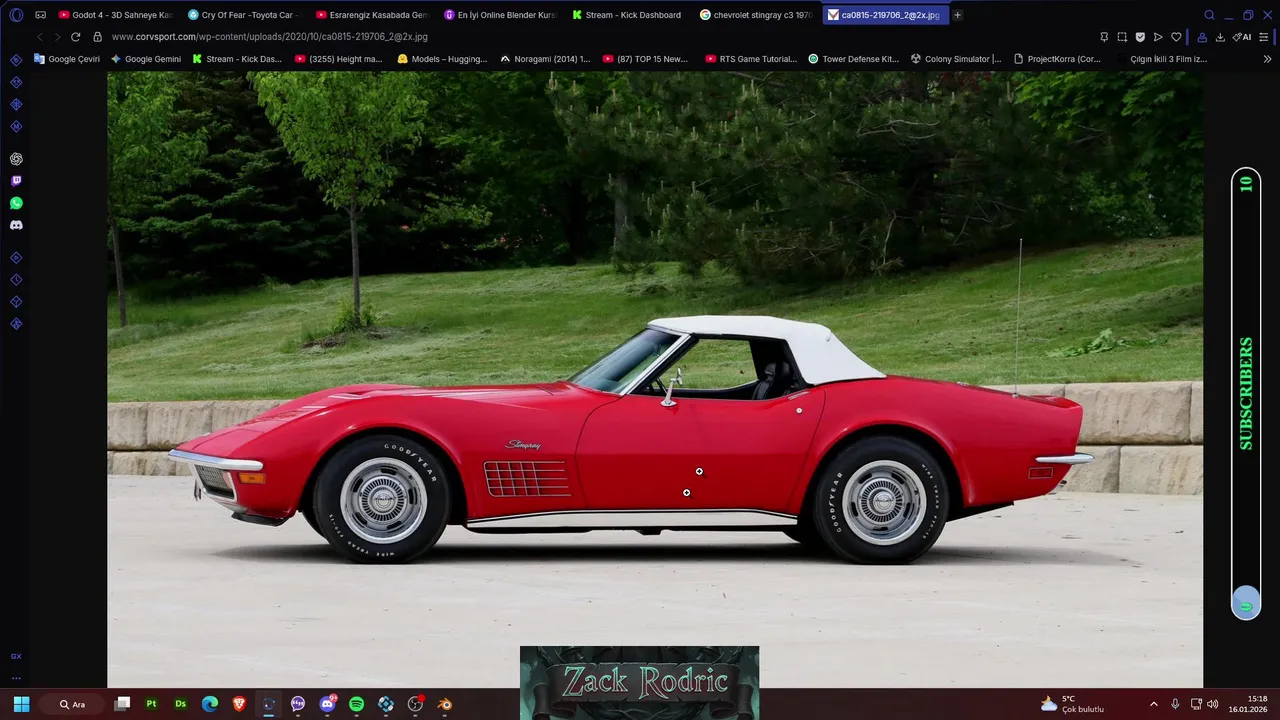
Task: Open Models – Hugging... bookmark
Action: [x=442, y=59]
